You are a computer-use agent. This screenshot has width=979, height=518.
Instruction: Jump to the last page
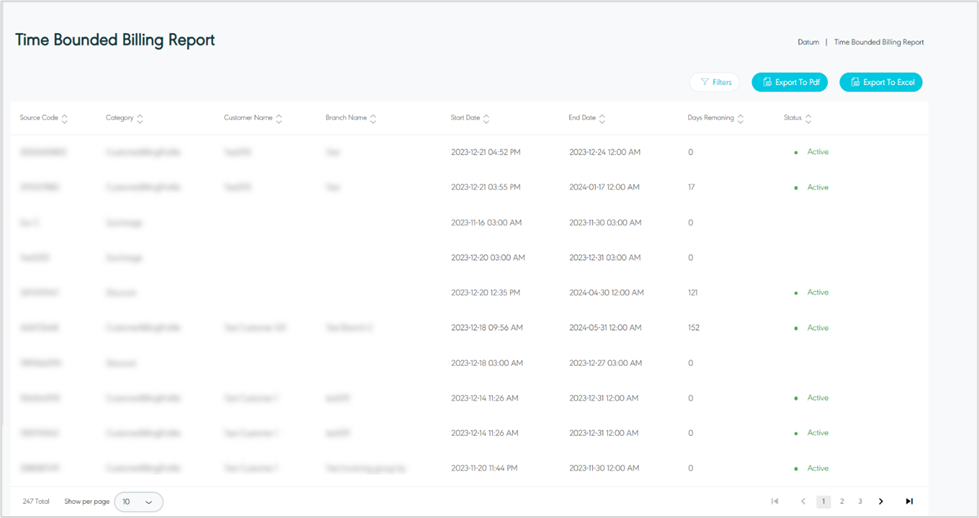(909, 501)
